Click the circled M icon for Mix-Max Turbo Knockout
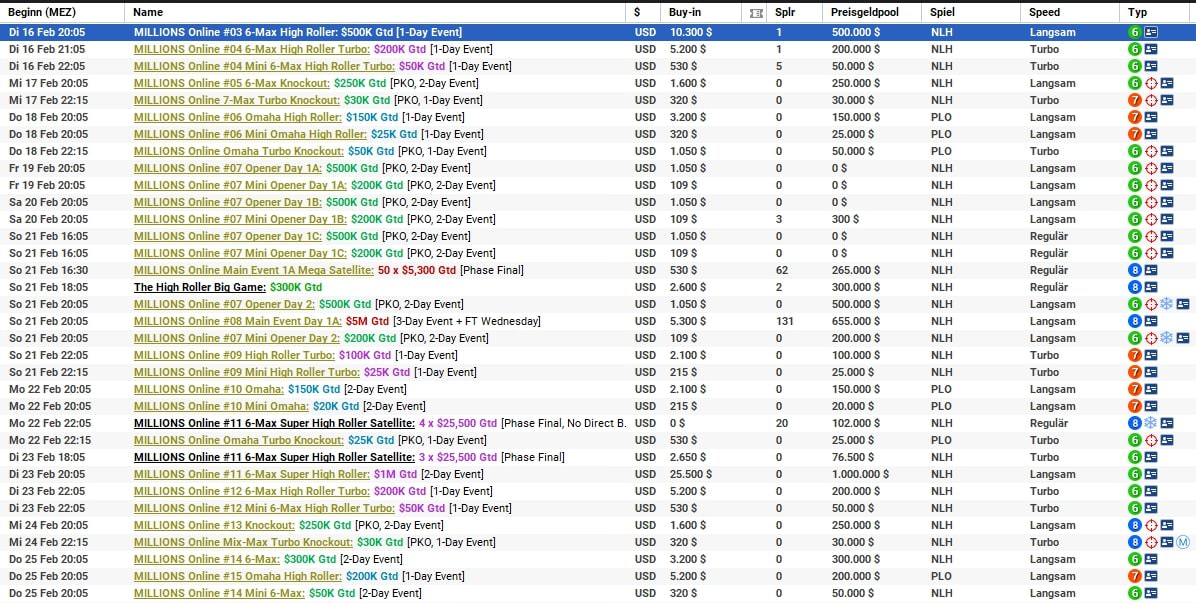1196x603 pixels. coord(1183,542)
